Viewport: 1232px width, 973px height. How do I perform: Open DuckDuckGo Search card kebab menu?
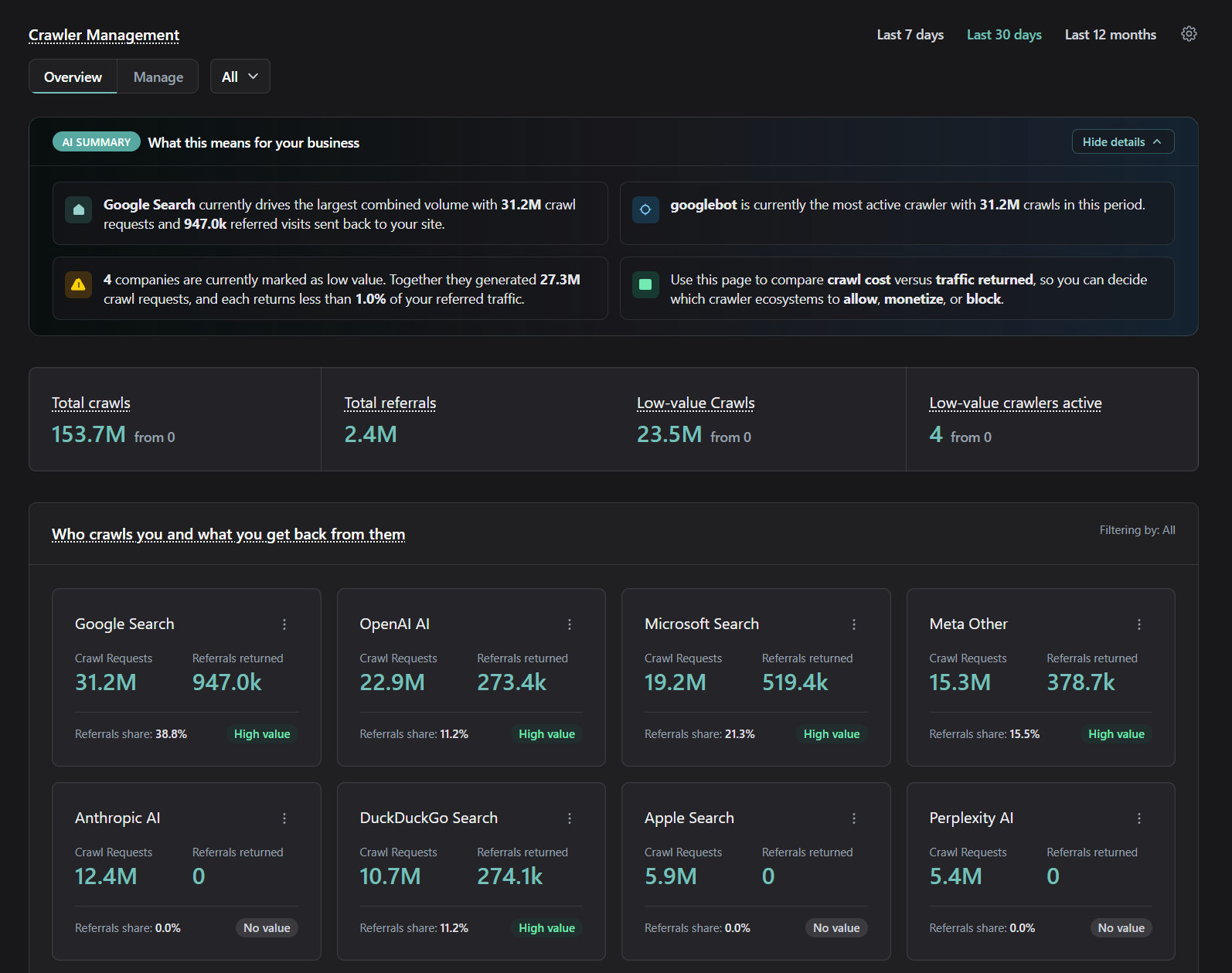pos(570,818)
